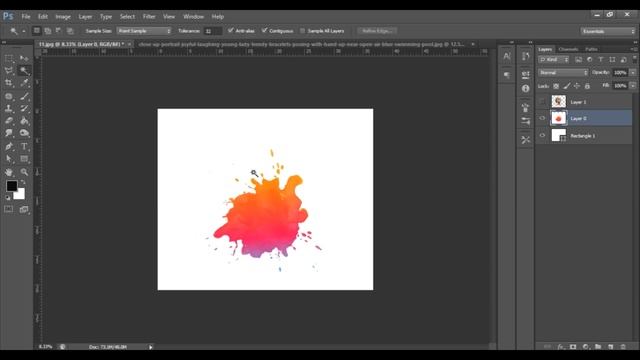Select the Zoom tool
The height and width of the screenshot is (360, 640).
coord(24,172)
